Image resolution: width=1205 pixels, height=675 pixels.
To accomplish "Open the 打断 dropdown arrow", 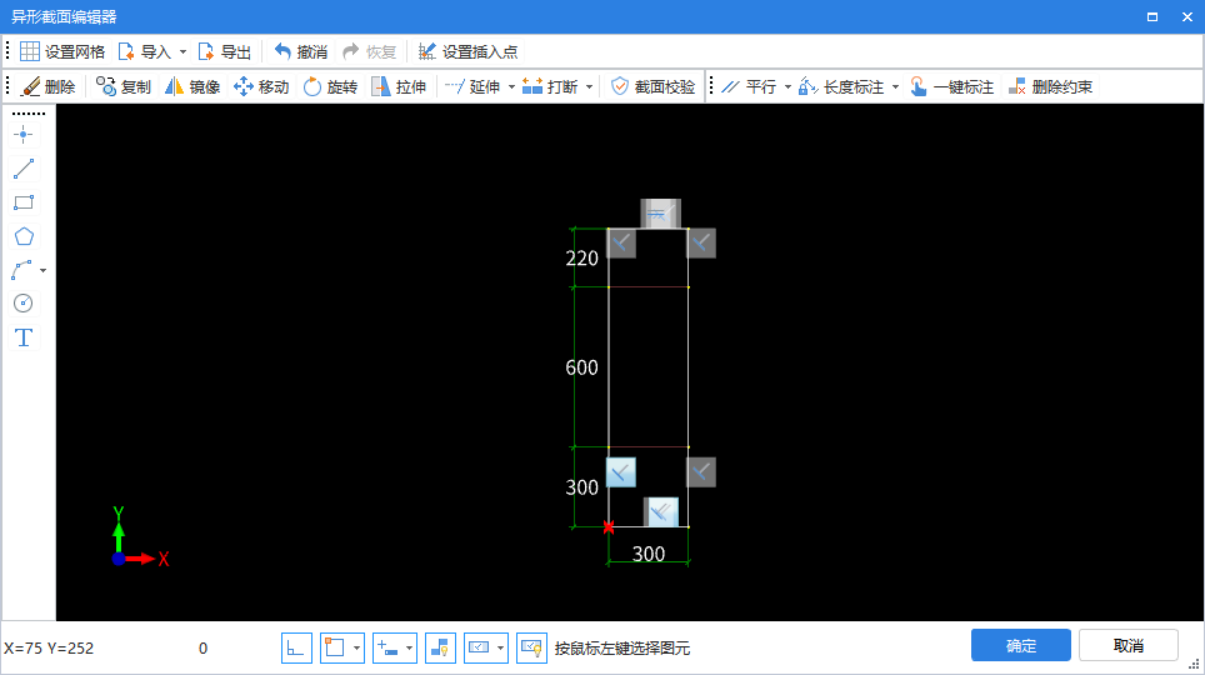I will [589, 87].
